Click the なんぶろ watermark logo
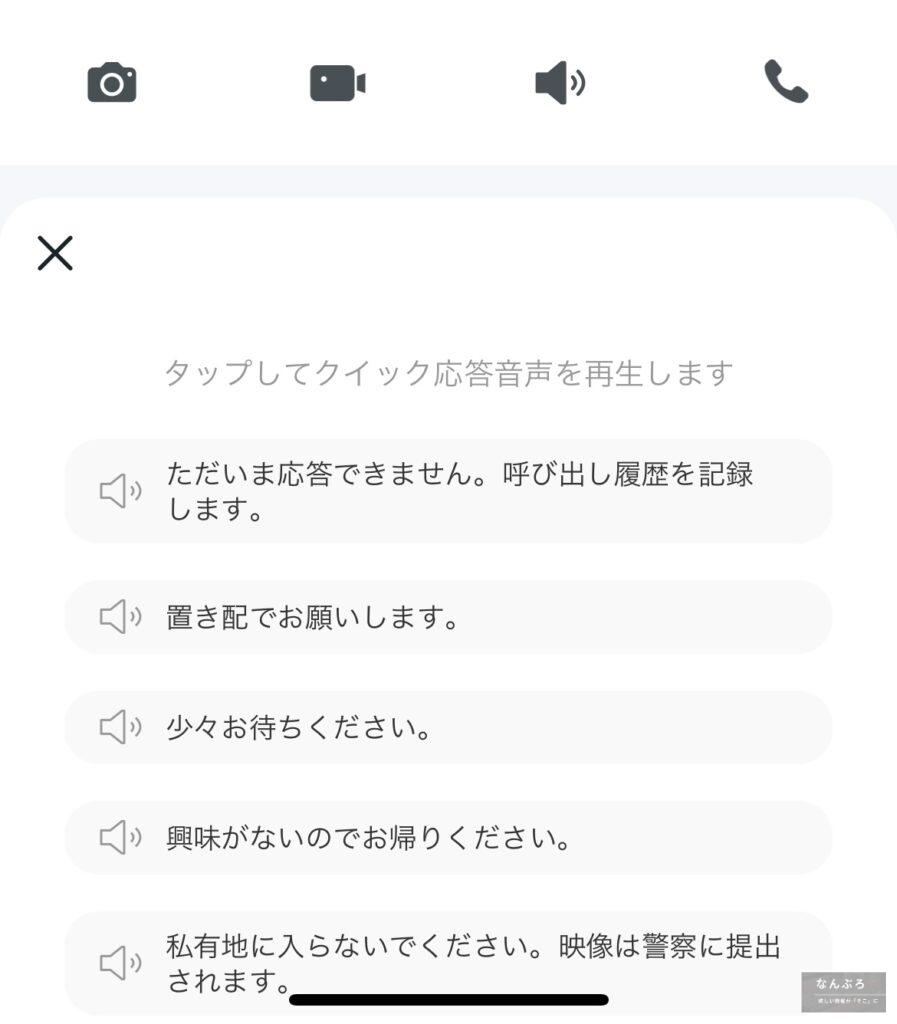 coord(842,990)
